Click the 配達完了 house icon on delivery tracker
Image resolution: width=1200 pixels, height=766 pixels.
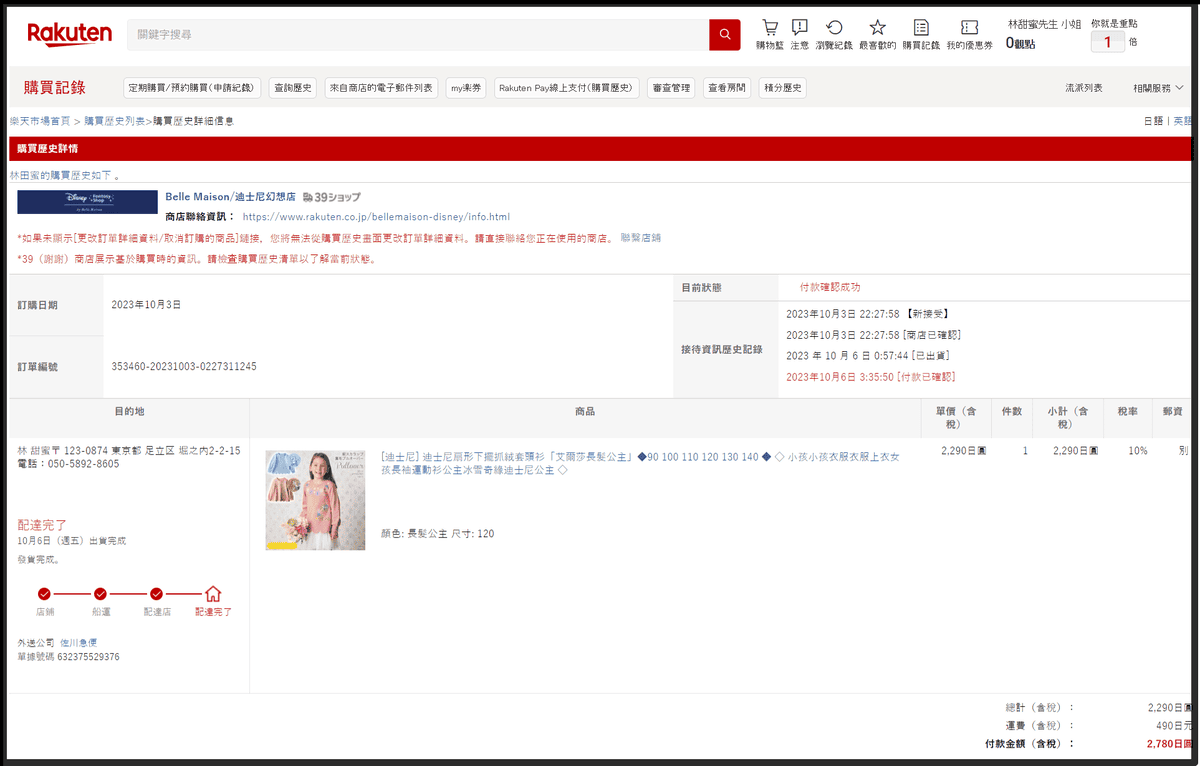(x=213, y=594)
